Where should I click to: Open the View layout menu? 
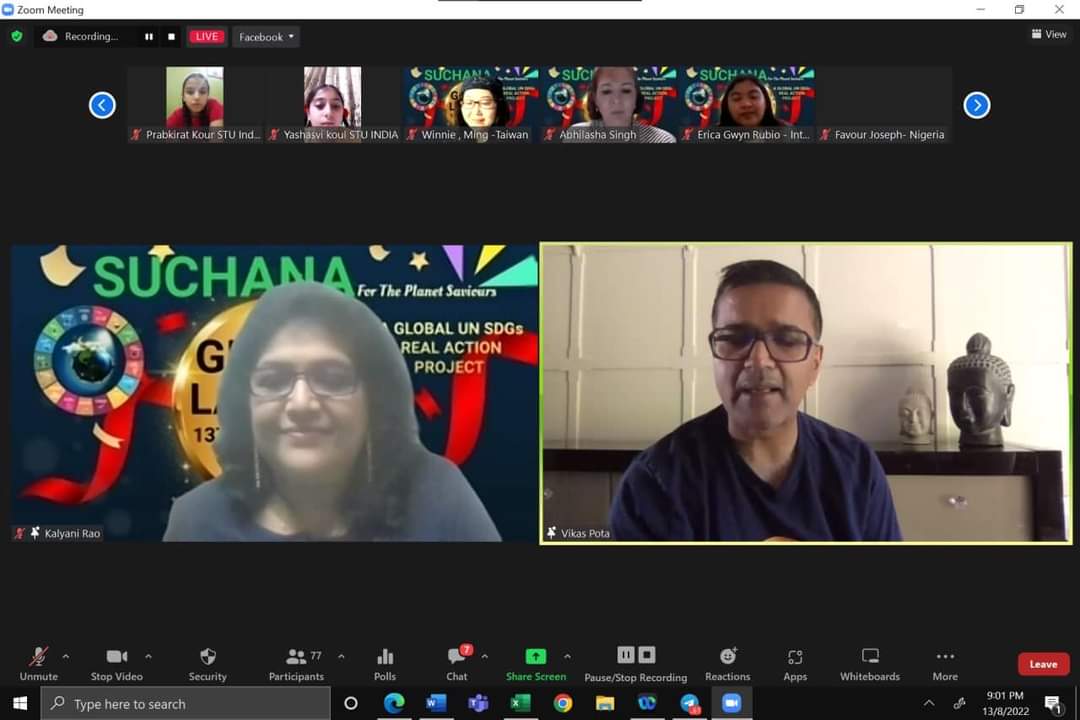[x=1049, y=34]
